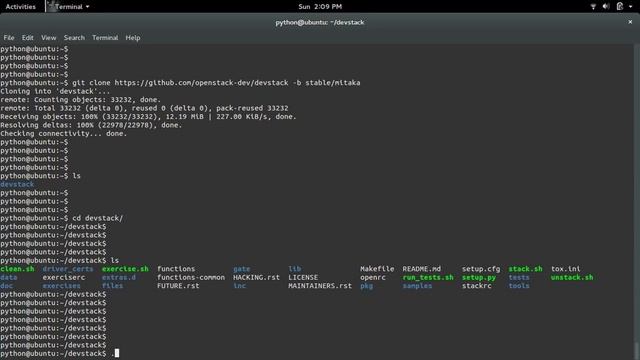The image size is (640, 360).
Task: Click the window title python@ubuntu: ~/devstack
Action: point(320,22)
